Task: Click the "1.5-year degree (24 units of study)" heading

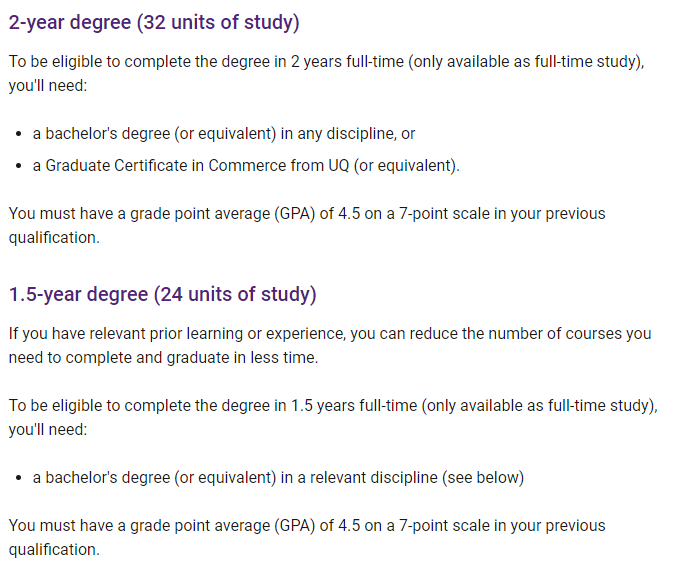Action: (x=162, y=294)
